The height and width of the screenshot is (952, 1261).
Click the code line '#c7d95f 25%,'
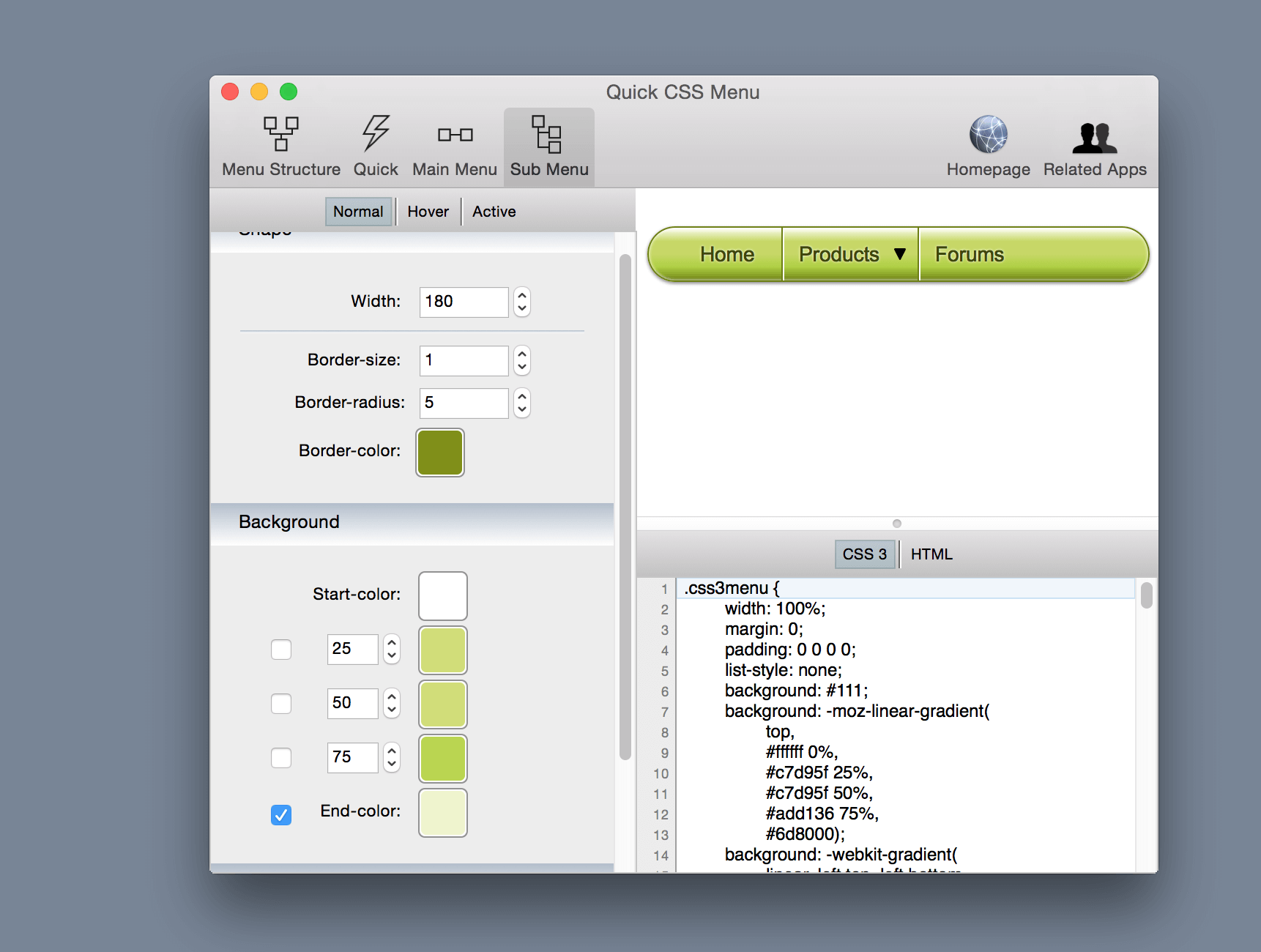(819, 773)
